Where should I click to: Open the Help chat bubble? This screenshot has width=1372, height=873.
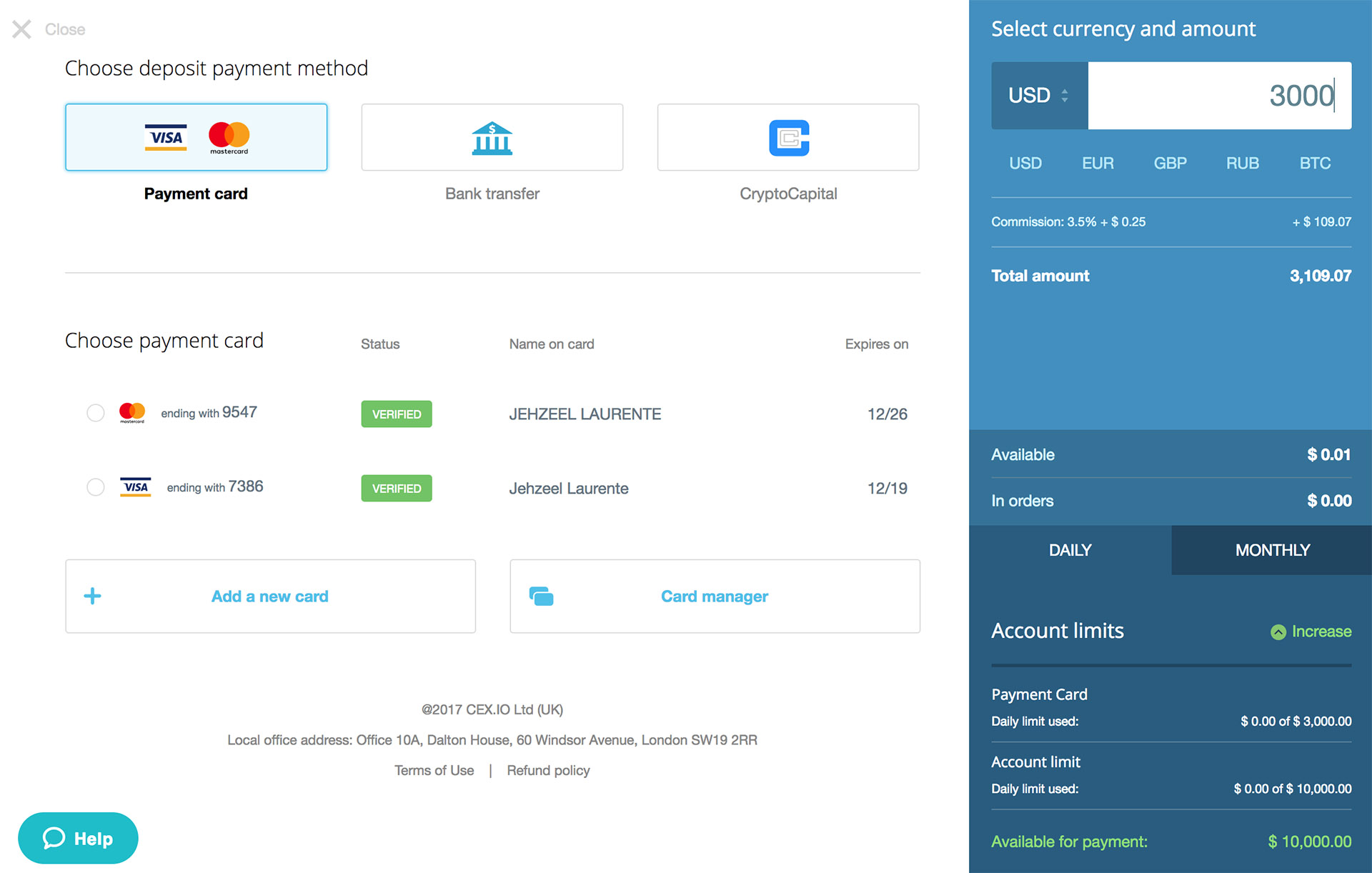(x=78, y=838)
